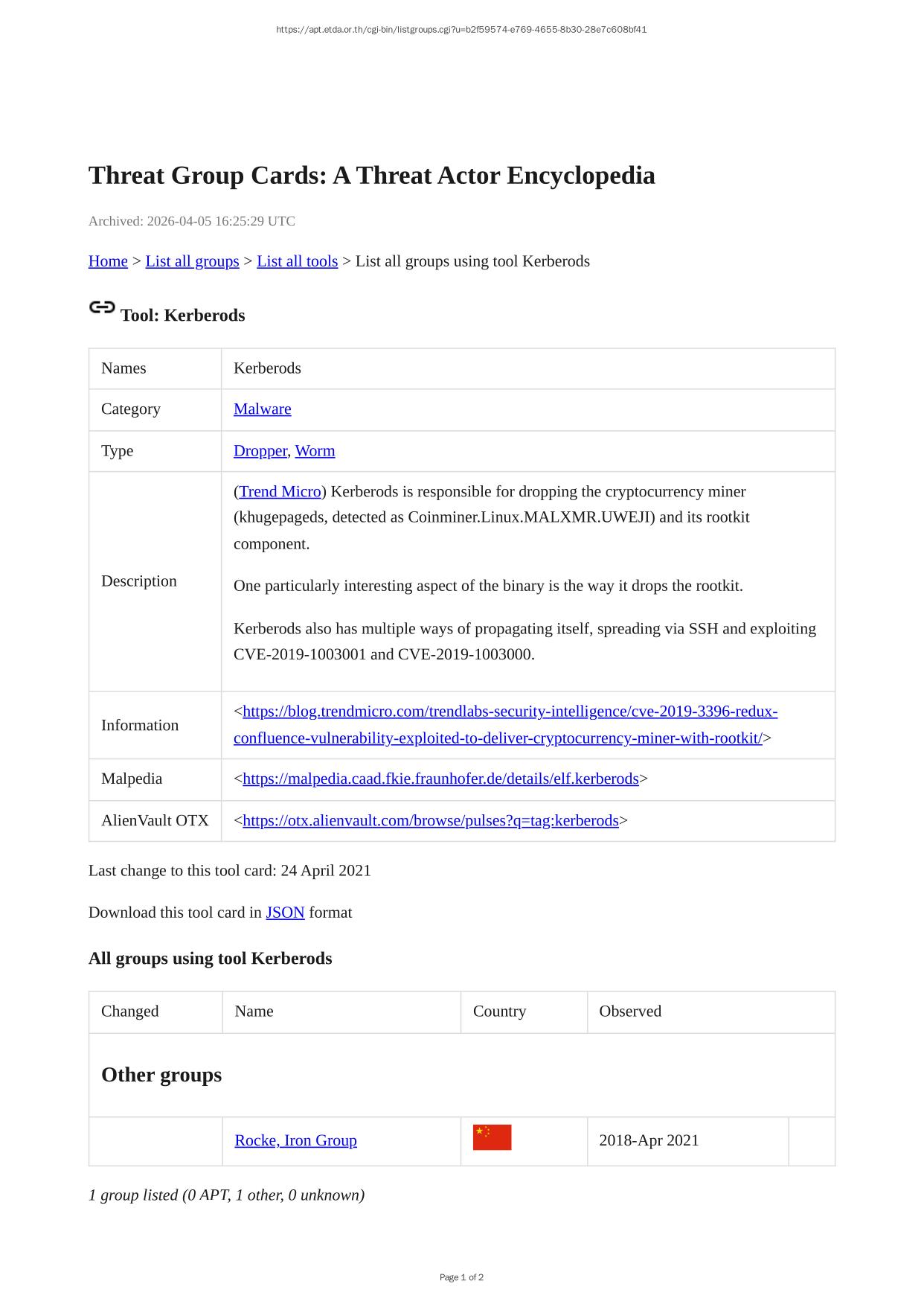
Task: Open the Trend Micro source link
Action: [280, 491]
